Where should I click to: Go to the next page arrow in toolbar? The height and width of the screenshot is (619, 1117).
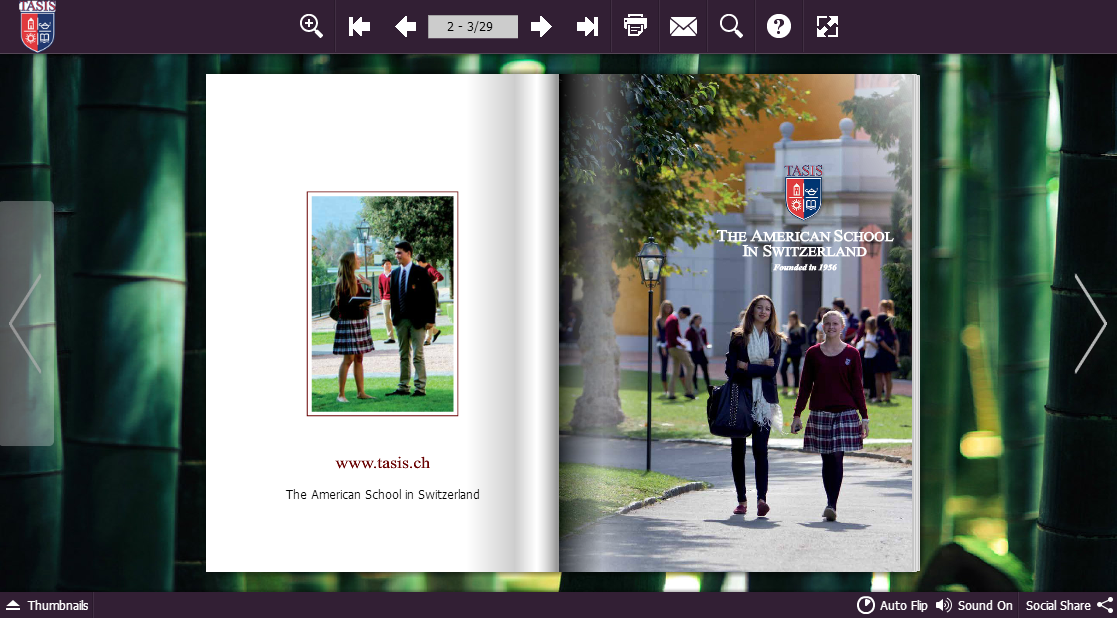pos(541,27)
